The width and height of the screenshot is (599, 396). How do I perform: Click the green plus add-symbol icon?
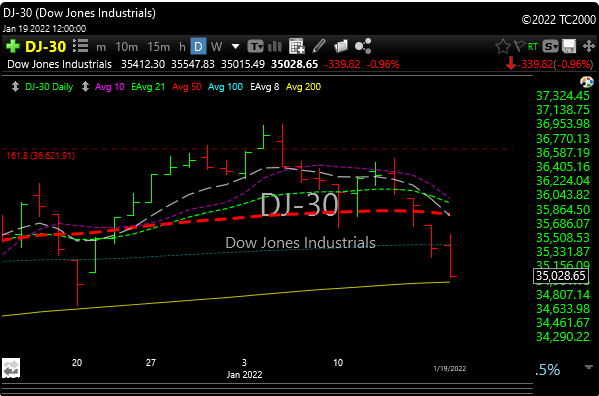[x=13, y=47]
